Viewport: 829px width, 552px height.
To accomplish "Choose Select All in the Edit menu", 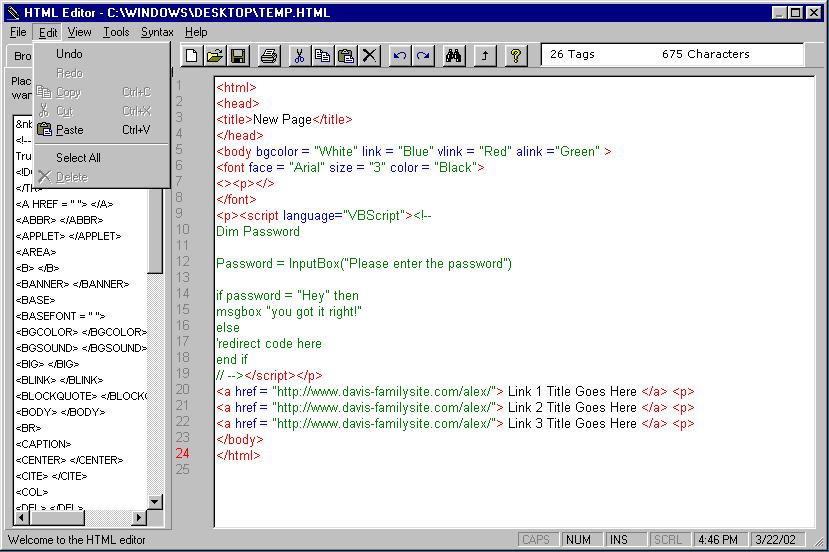I will (x=78, y=158).
